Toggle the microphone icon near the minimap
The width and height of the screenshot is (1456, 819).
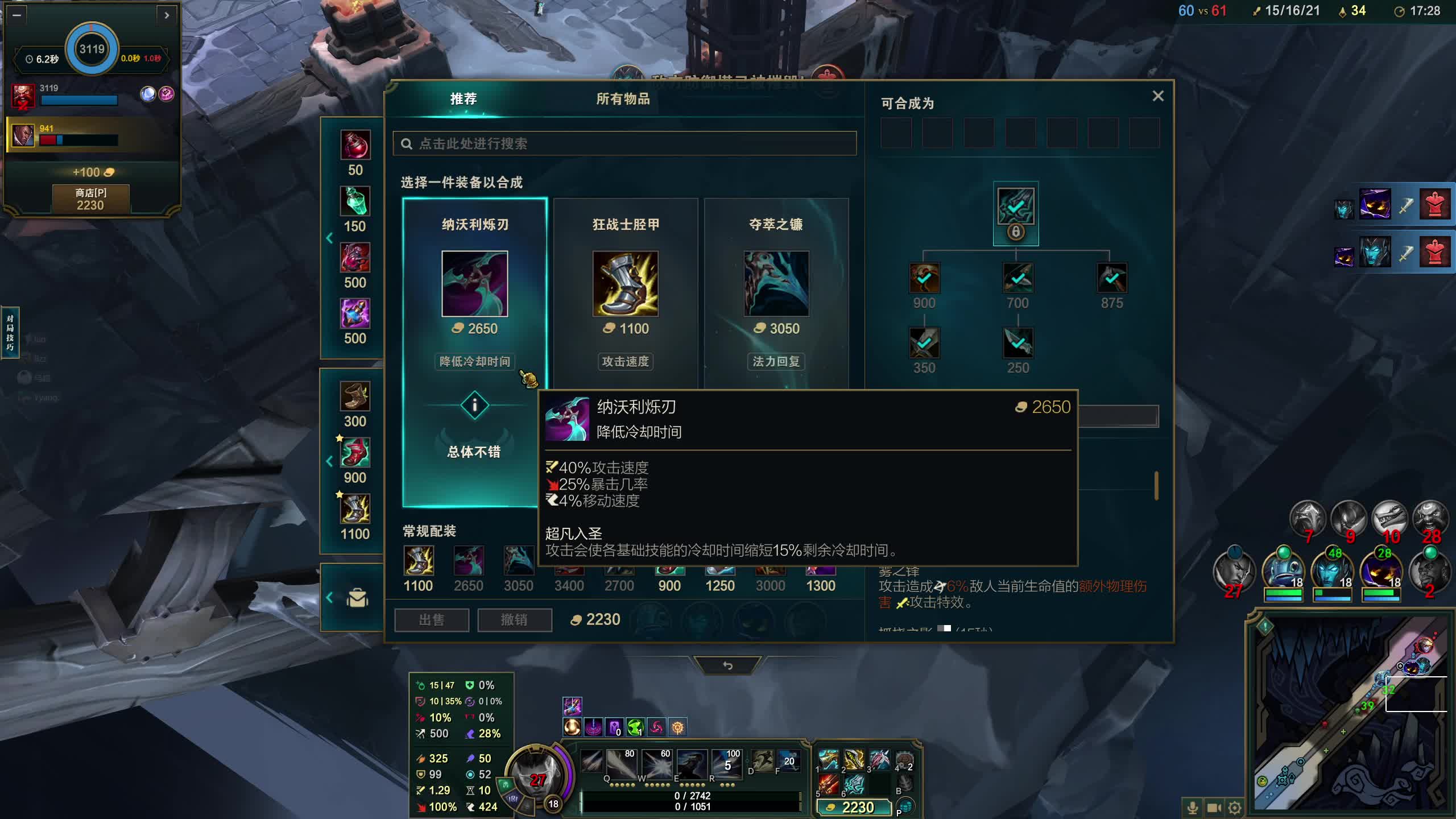pyautogui.click(x=1193, y=807)
